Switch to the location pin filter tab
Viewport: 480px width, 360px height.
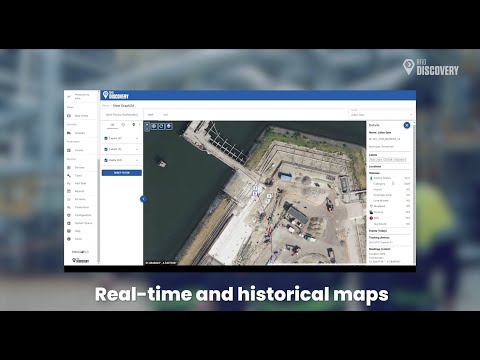click(x=134, y=125)
